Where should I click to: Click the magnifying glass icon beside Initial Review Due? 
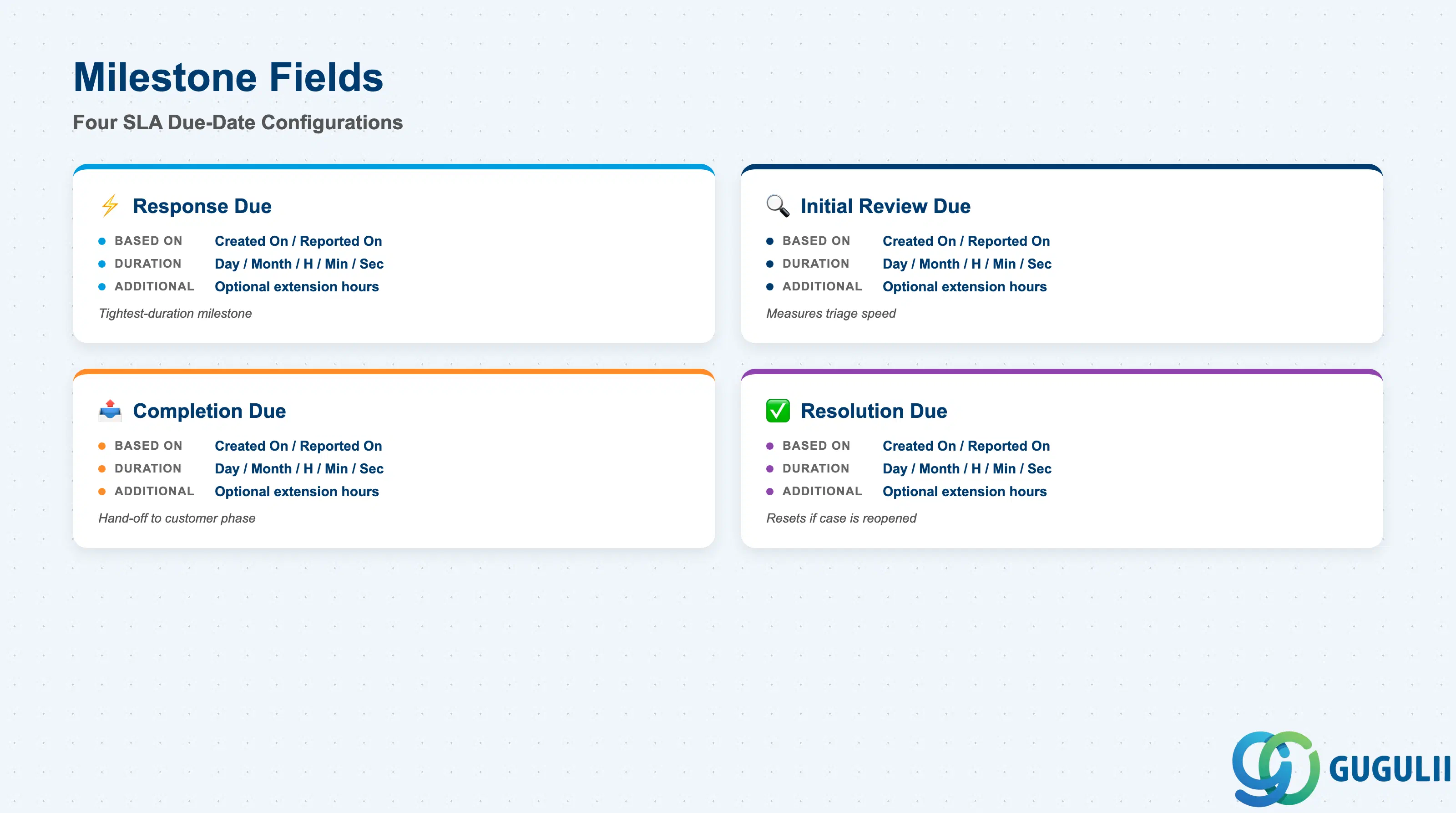point(778,206)
